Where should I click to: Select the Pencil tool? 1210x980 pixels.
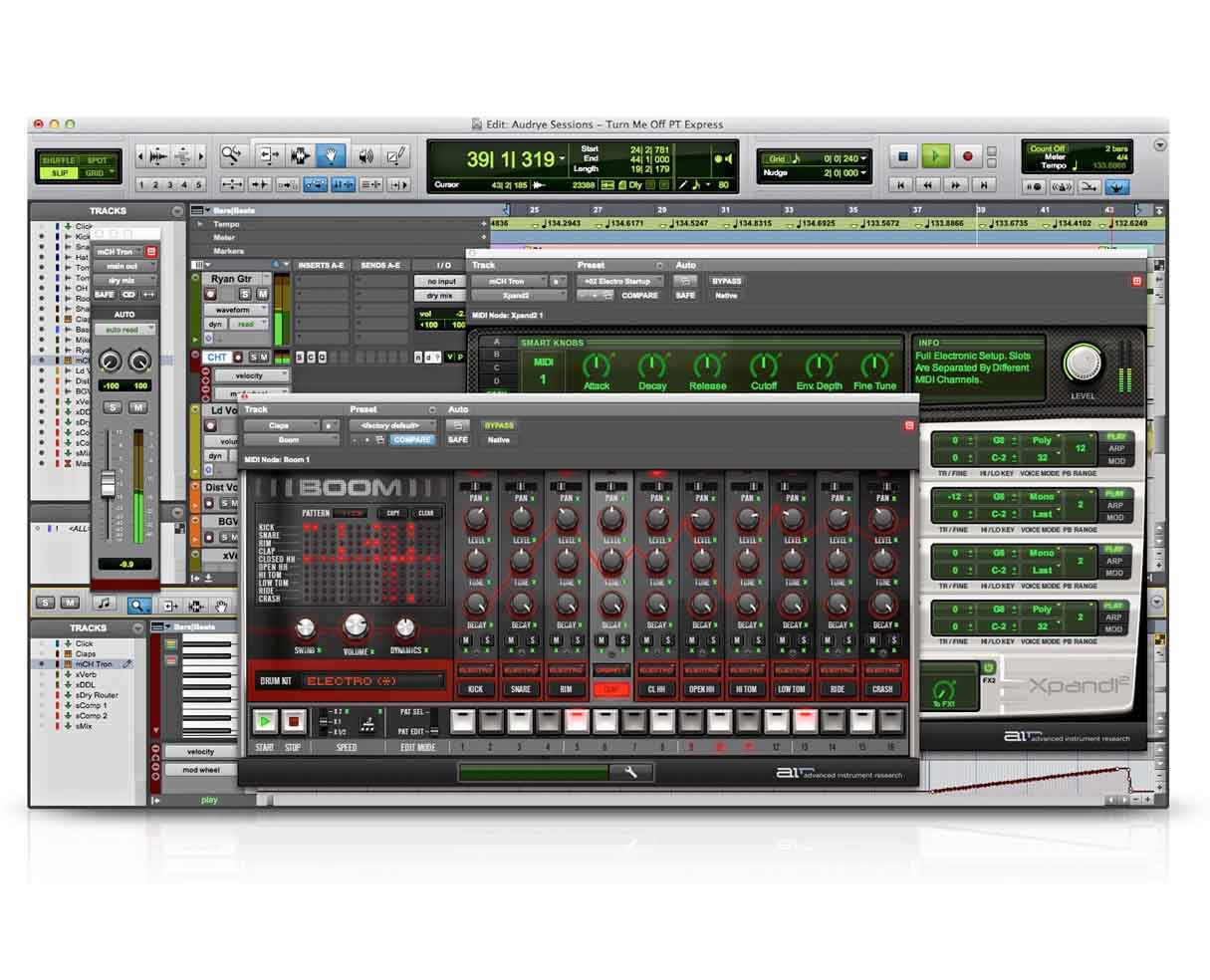[x=396, y=155]
